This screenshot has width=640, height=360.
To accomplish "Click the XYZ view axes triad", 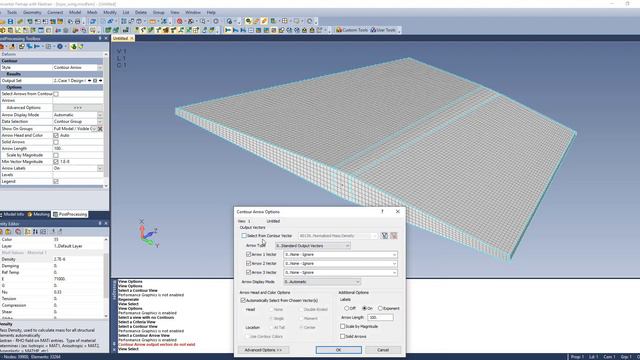I will click(x=148, y=234).
